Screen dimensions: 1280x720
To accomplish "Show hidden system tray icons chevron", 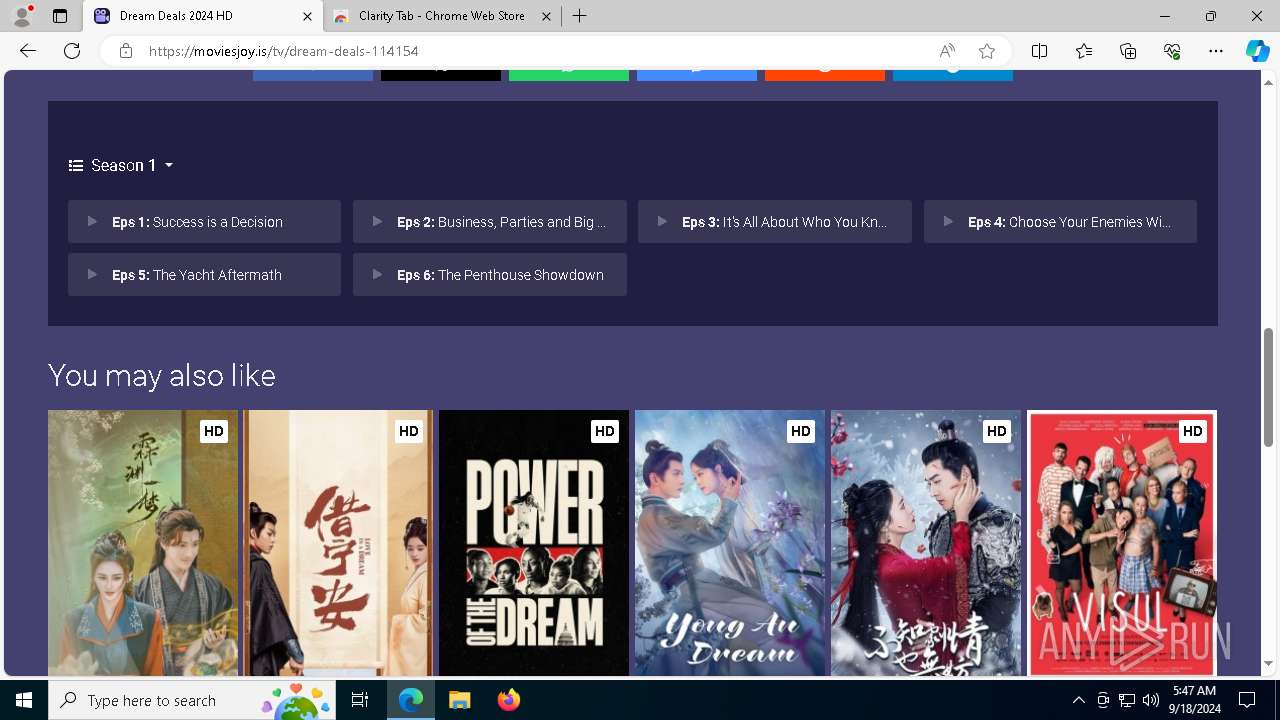I will pyautogui.click(x=1078, y=700).
